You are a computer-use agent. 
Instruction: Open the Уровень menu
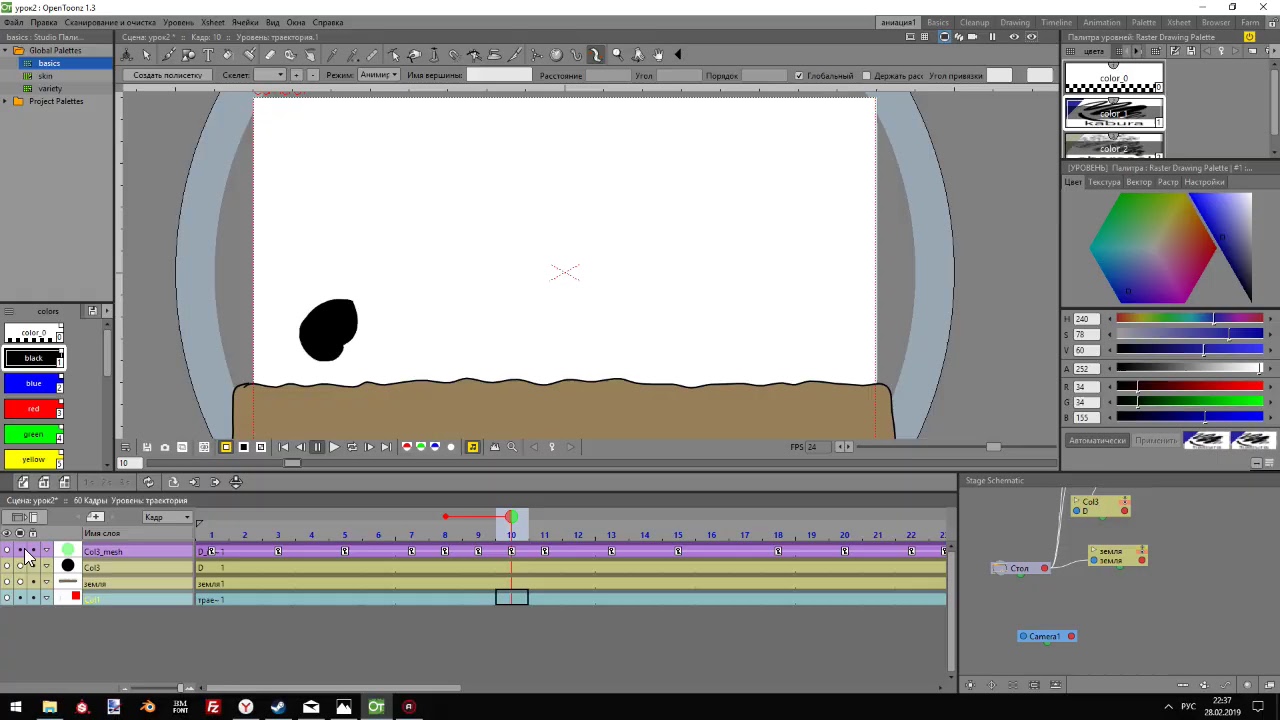coord(178,22)
